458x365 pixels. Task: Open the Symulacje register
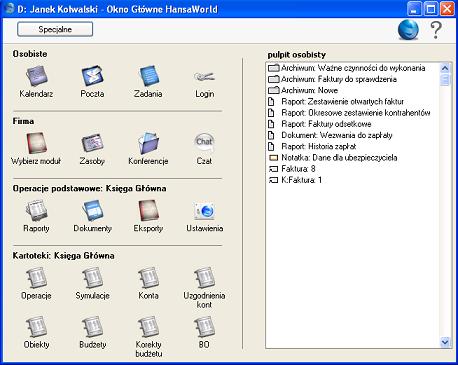coord(92,278)
